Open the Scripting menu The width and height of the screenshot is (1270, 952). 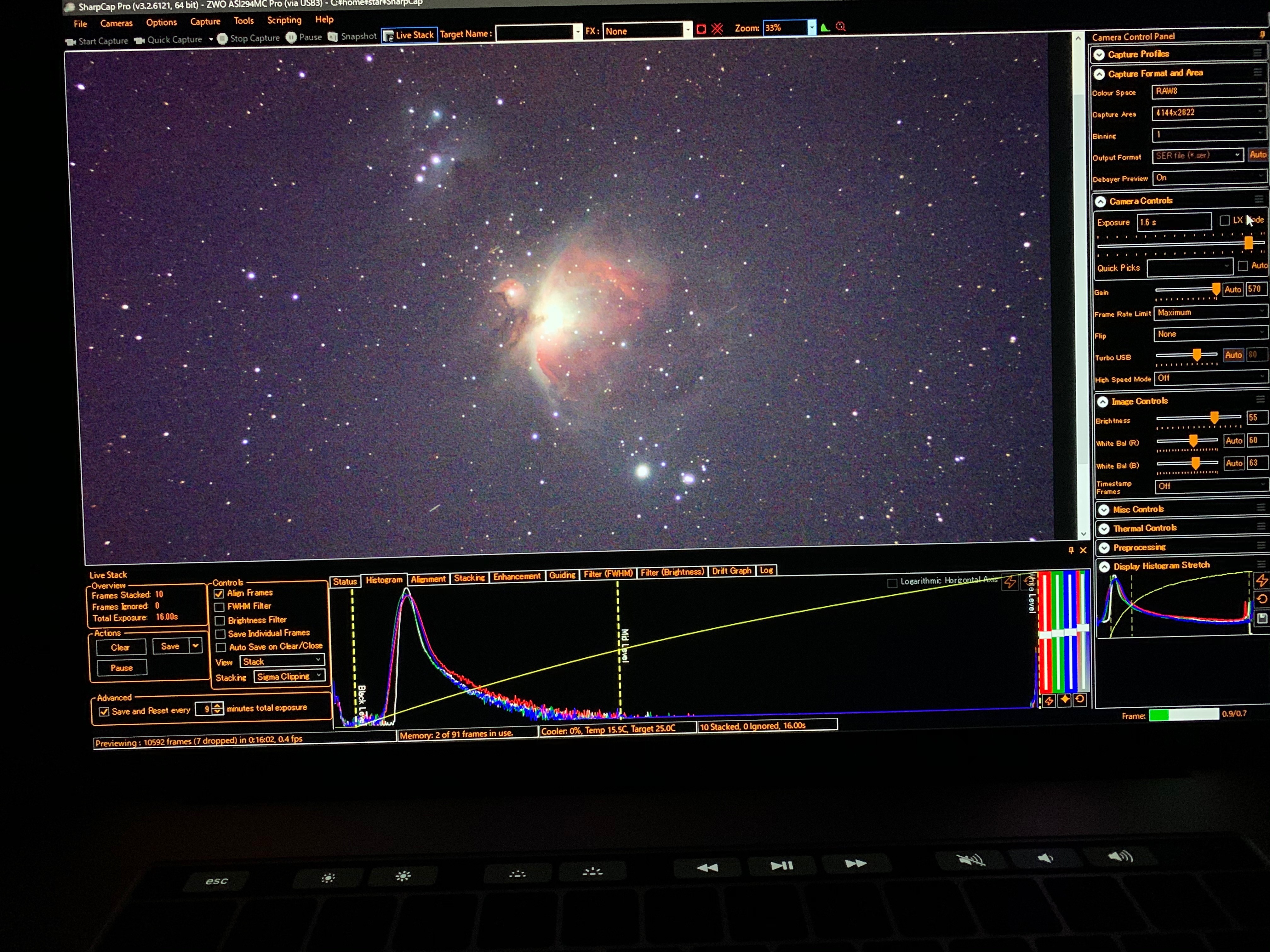(x=284, y=20)
